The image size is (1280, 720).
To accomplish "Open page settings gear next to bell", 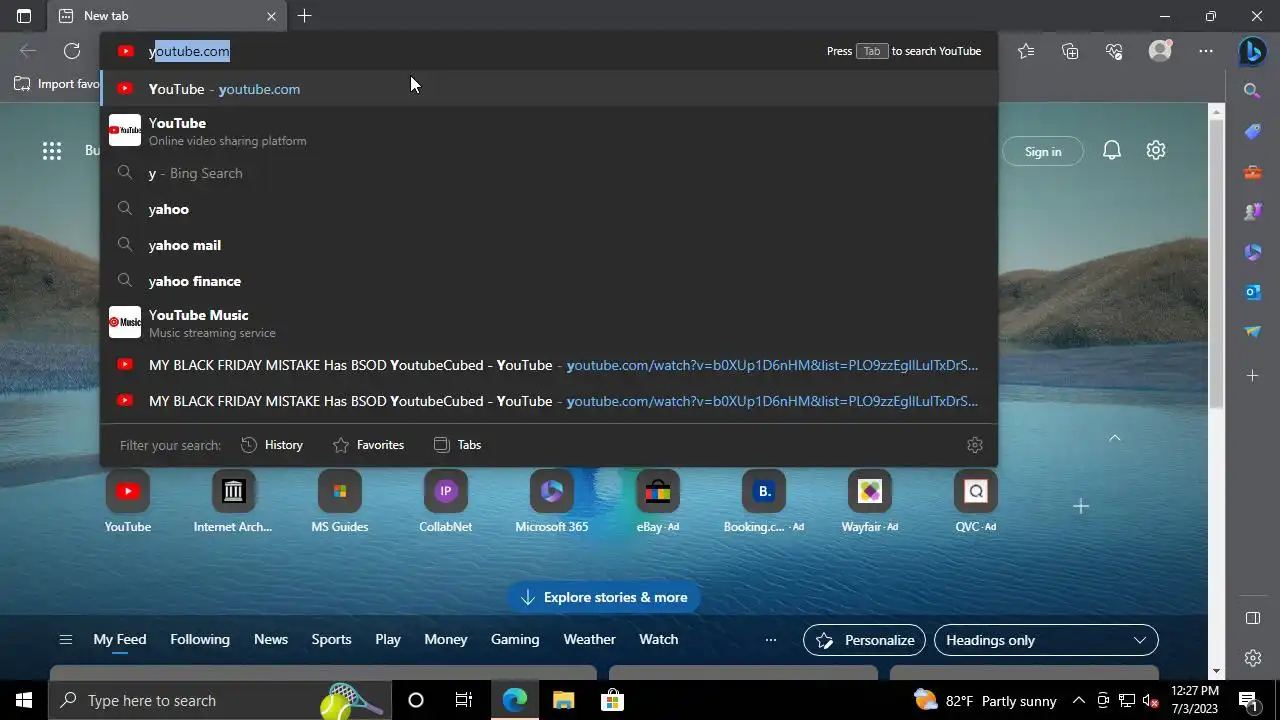I will point(1156,151).
